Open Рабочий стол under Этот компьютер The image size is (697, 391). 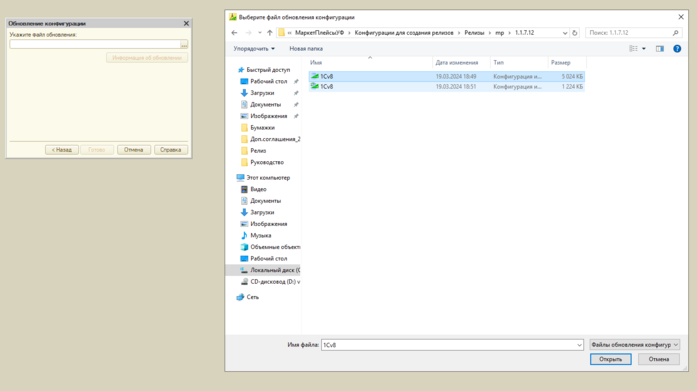click(268, 259)
